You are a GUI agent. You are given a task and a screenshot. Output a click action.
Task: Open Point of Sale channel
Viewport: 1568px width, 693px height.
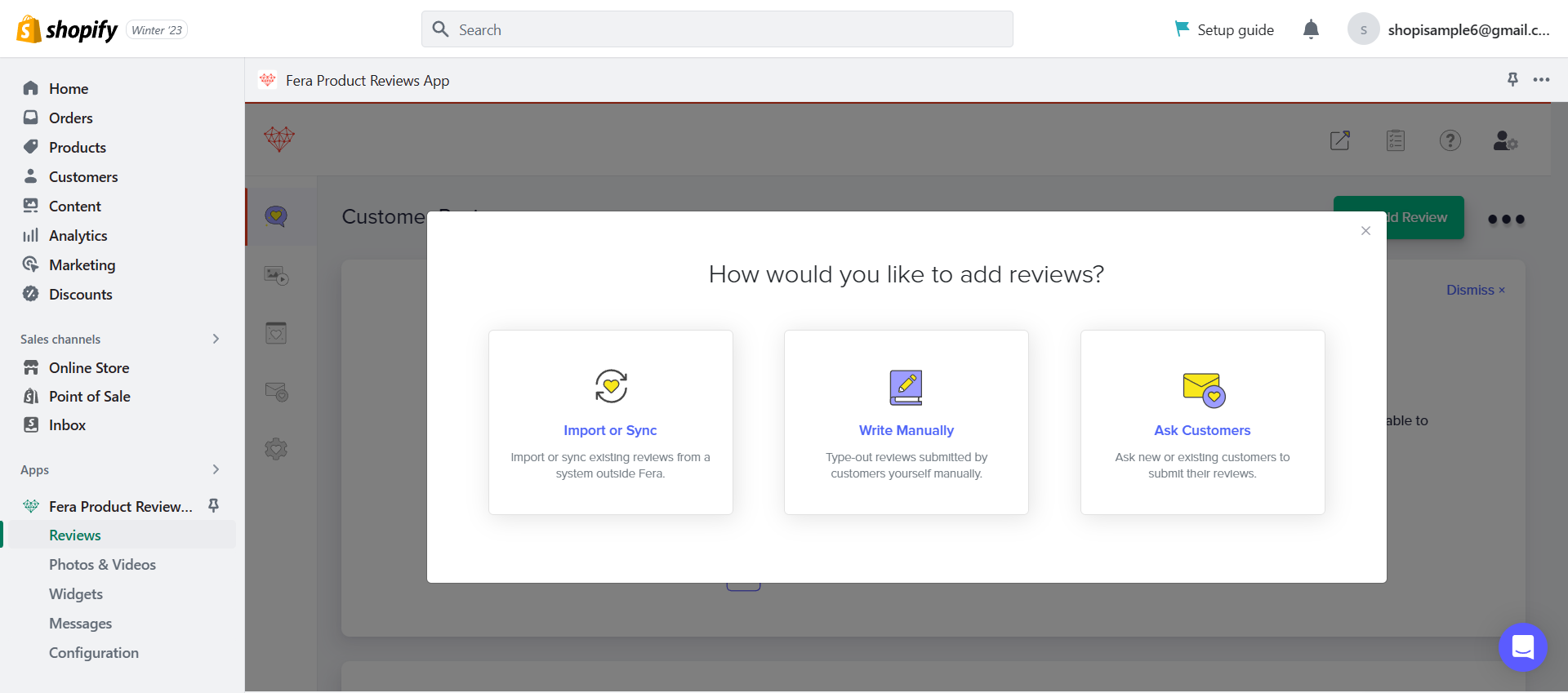pos(90,396)
